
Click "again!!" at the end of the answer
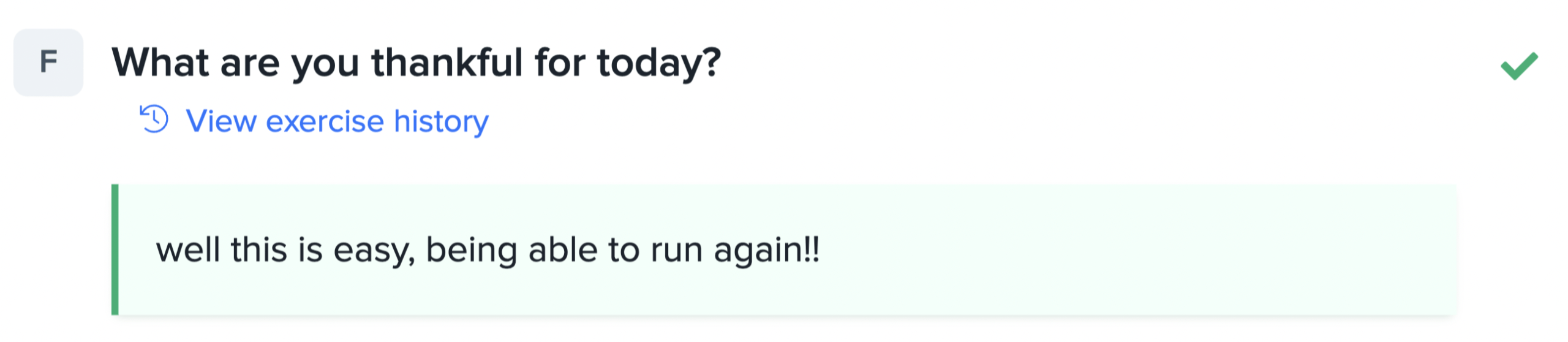coord(766,250)
